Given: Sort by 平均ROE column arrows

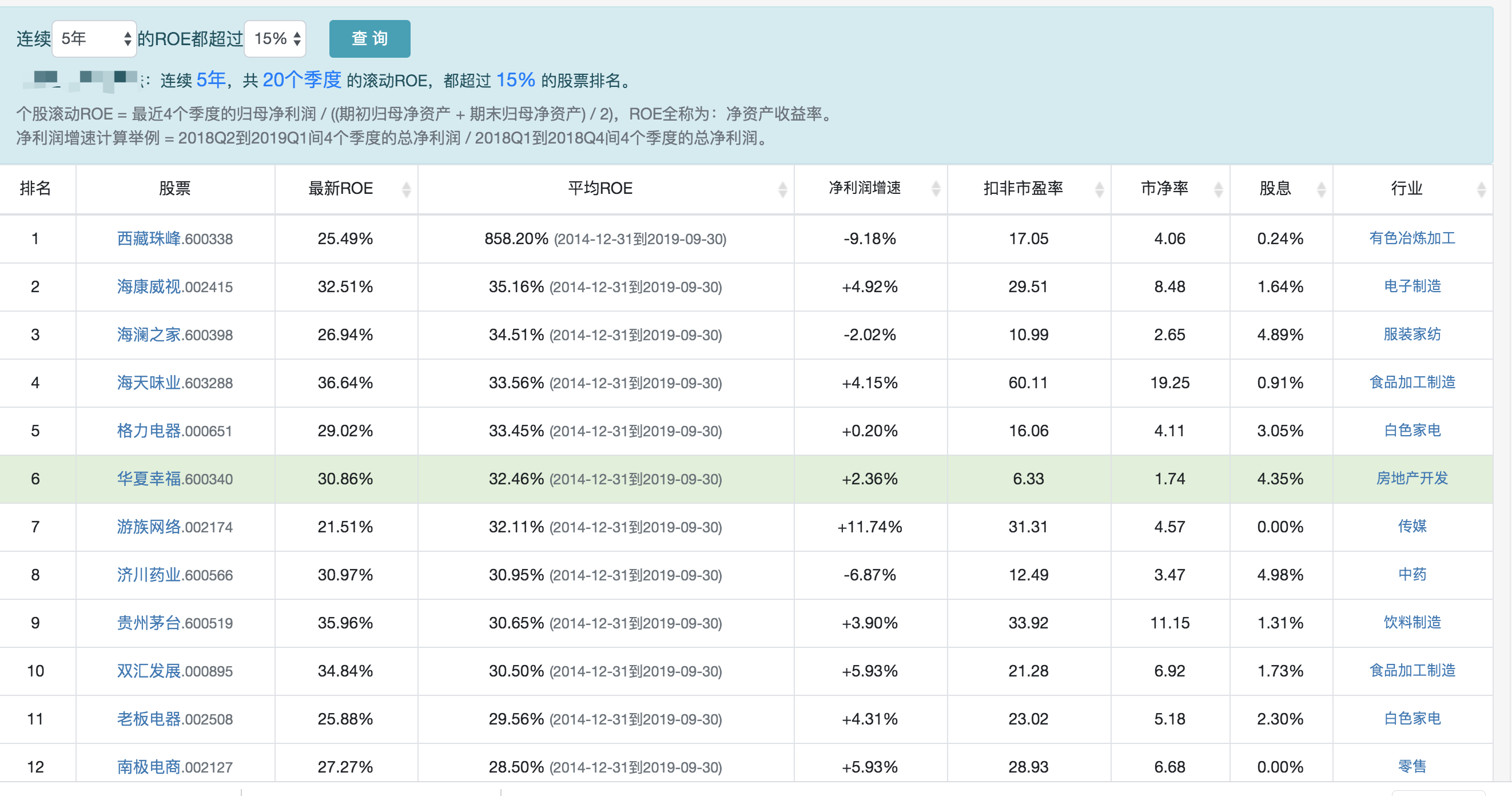Looking at the screenshot, I should coord(782,189).
